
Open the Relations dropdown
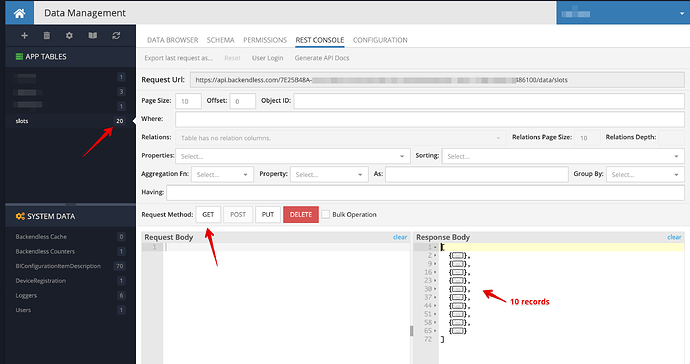pos(341,138)
